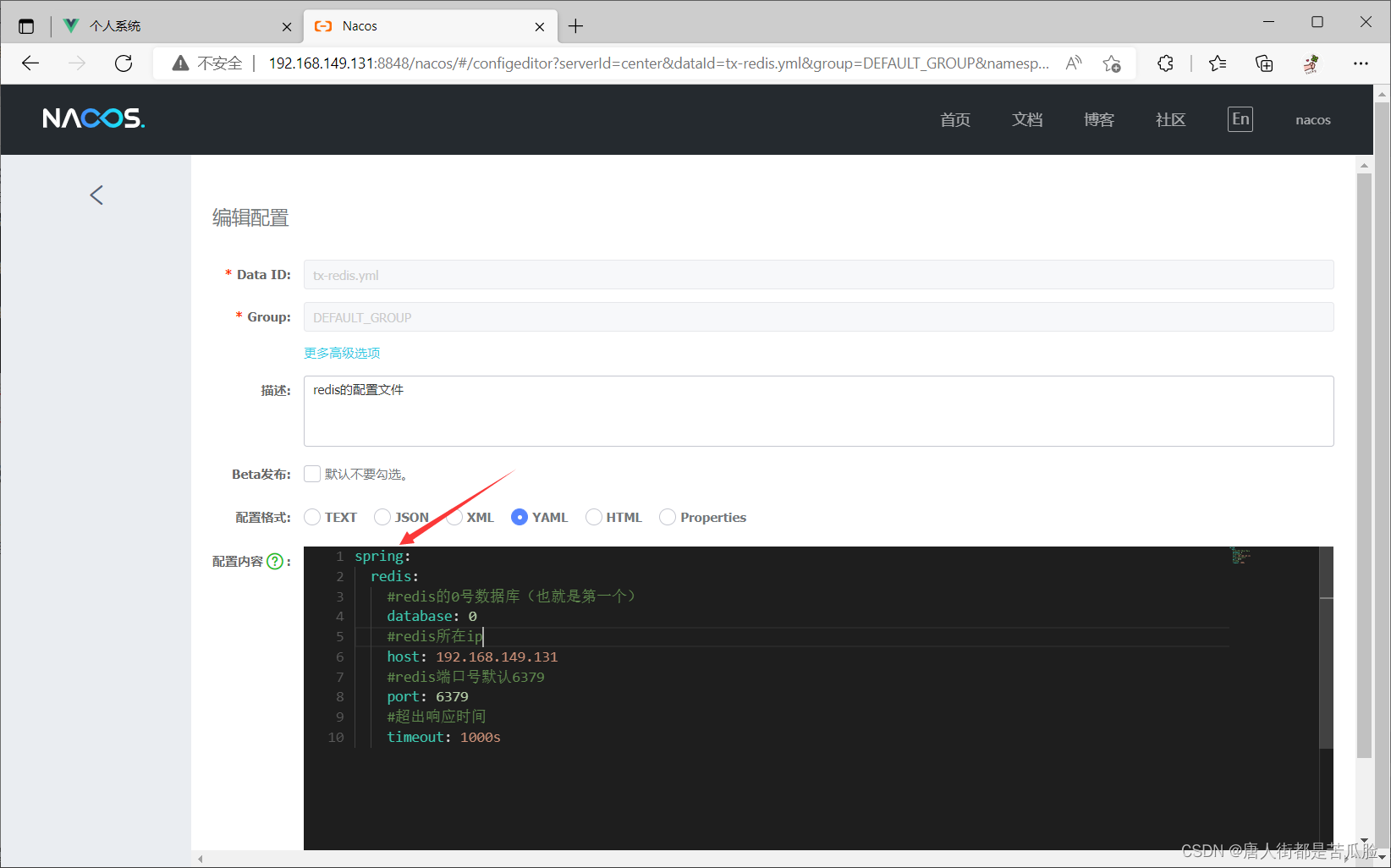Select Properties config format
This screenshot has width=1391, height=868.
tap(668, 517)
